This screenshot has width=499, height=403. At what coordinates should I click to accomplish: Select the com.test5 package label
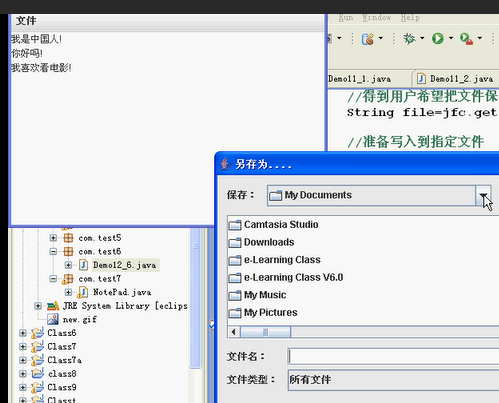[x=100, y=238]
